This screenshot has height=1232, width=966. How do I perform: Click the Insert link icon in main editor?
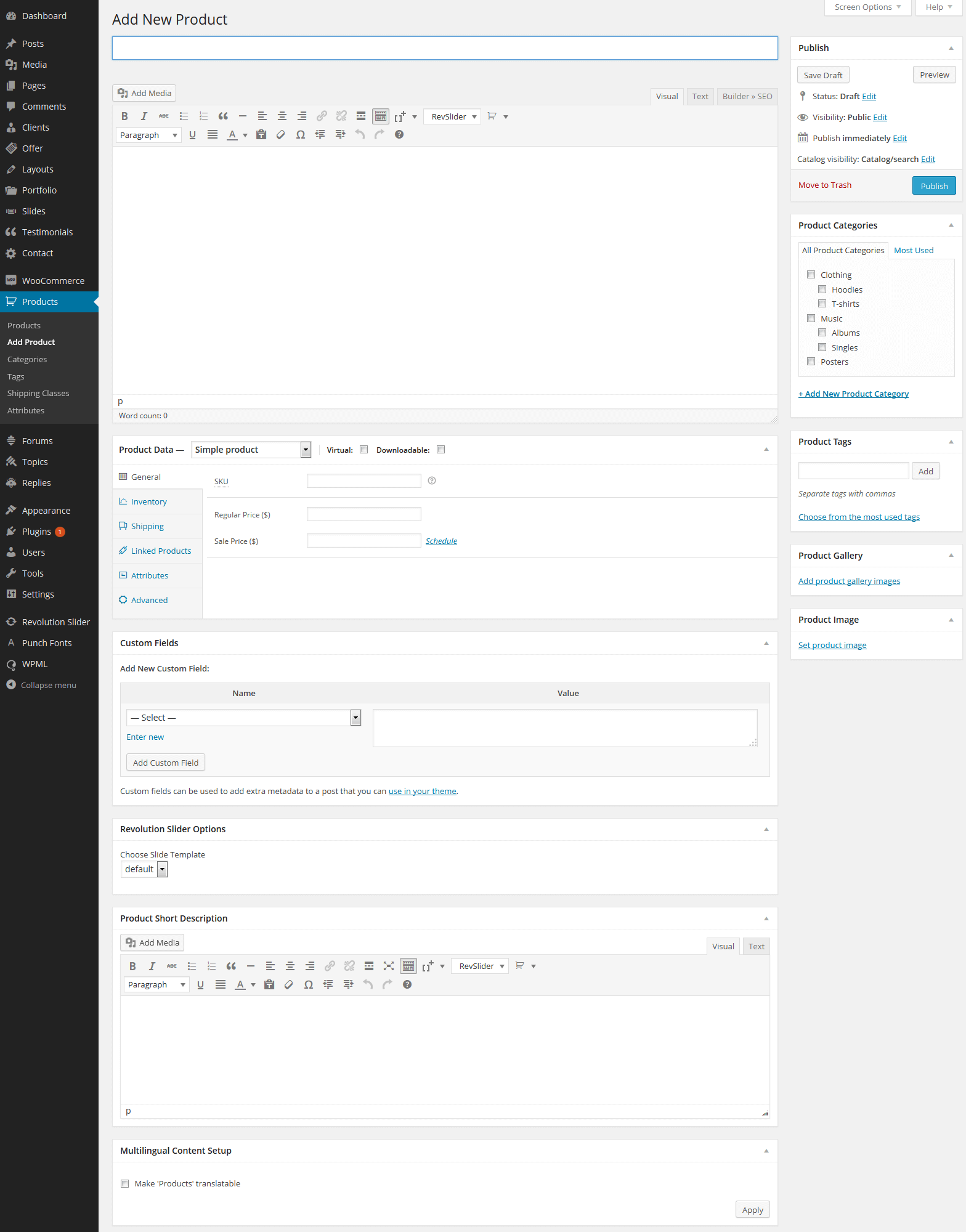[x=322, y=116]
